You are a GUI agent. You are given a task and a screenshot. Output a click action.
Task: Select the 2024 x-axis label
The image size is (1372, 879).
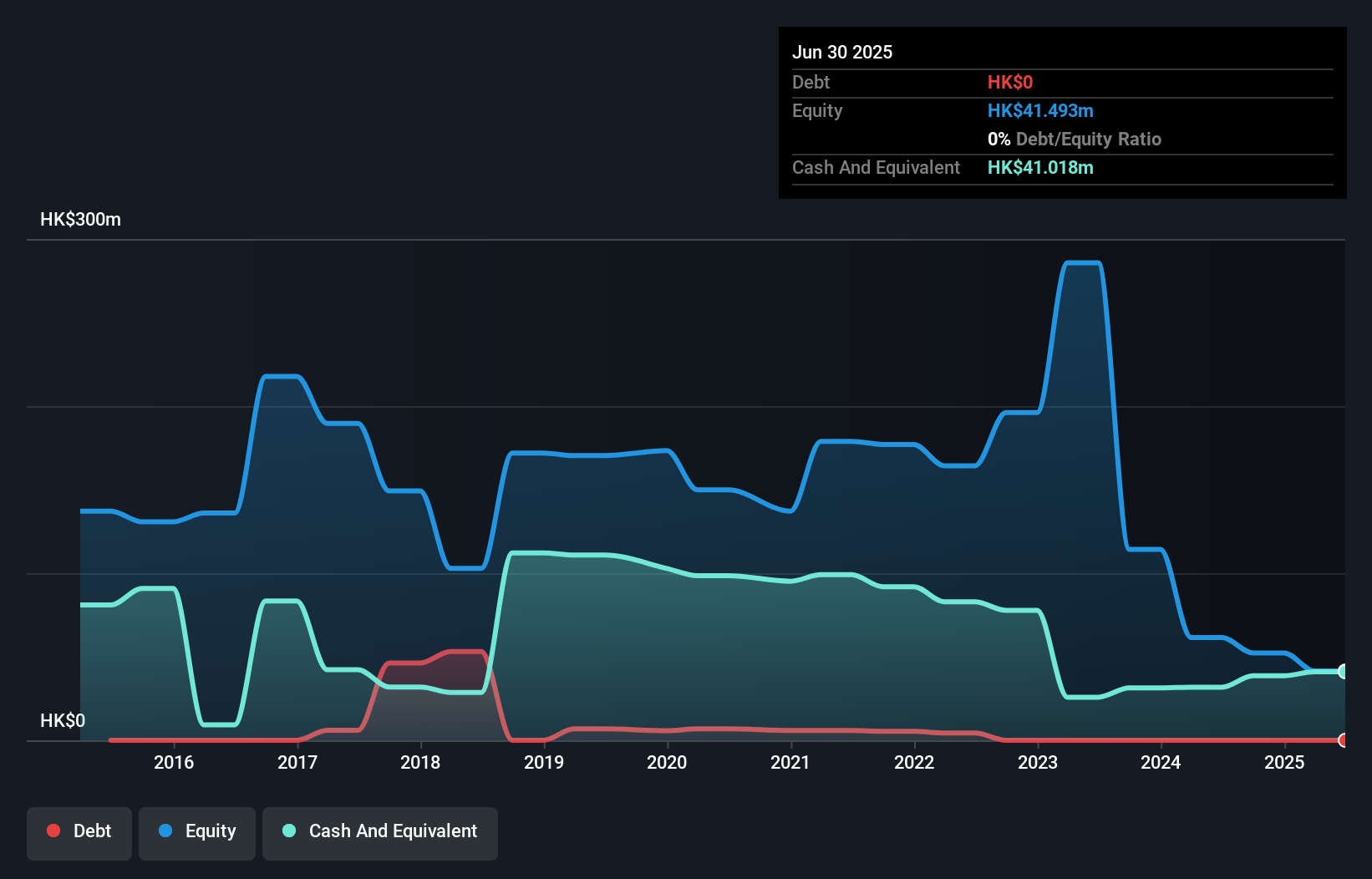tap(1161, 762)
